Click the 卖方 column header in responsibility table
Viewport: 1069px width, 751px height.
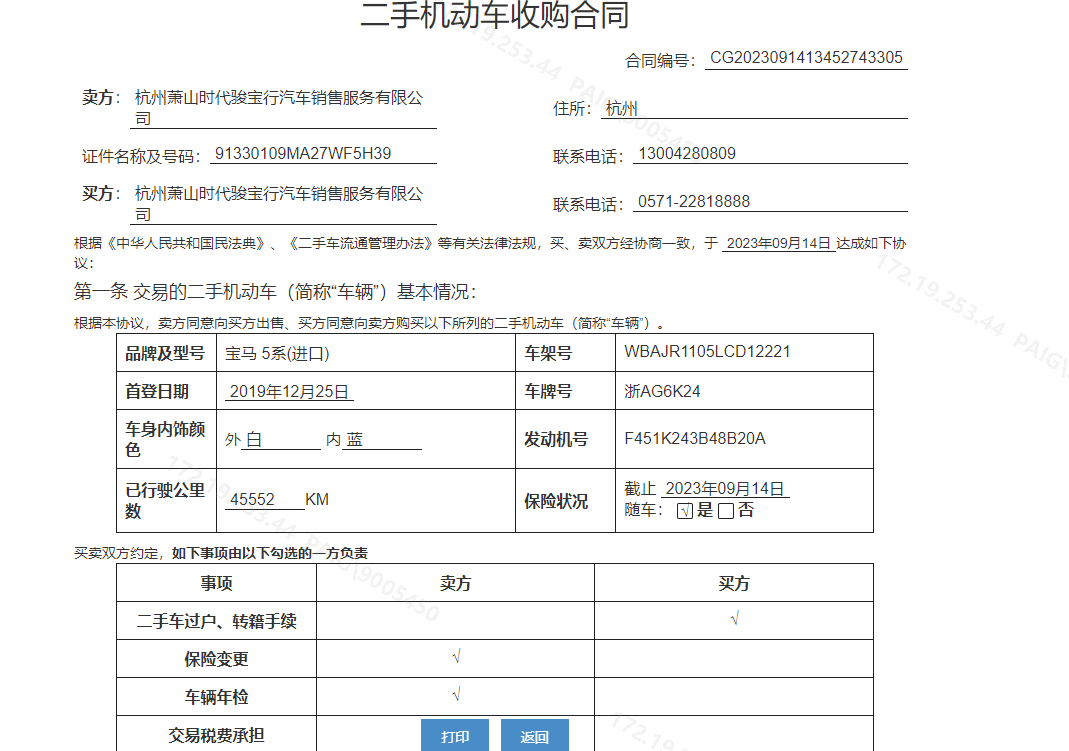(455, 583)
